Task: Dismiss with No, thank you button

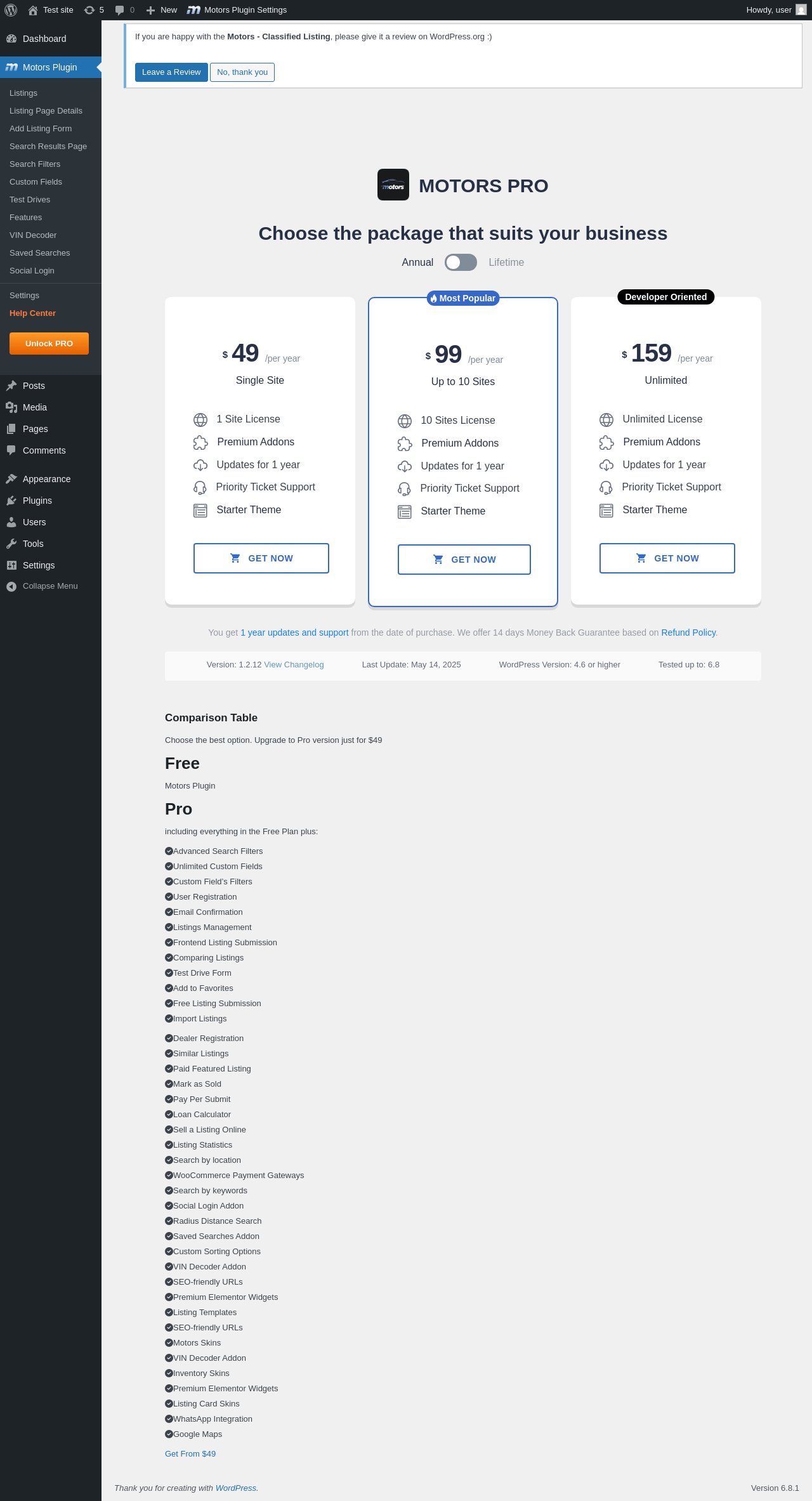Action: 242,72
